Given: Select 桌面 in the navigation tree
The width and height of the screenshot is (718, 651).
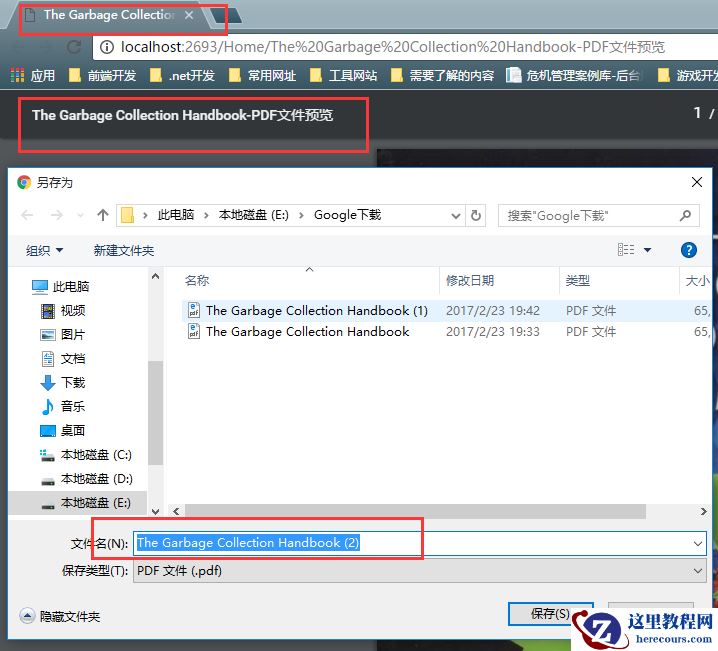Looking at the screenshot, I should [63, 430].
